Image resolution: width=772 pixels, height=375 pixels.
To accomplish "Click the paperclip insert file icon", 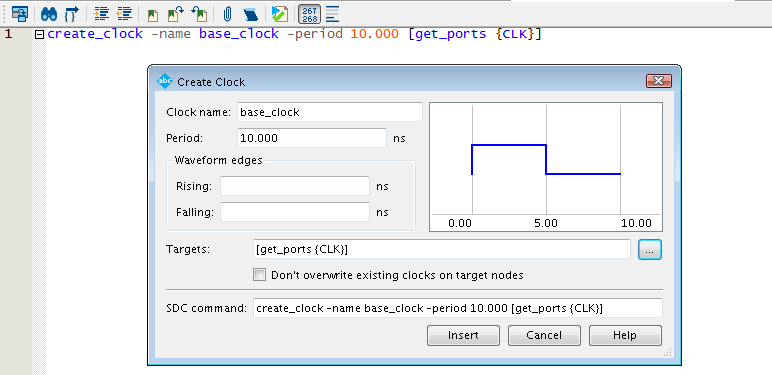I will (x=227, y=14).
